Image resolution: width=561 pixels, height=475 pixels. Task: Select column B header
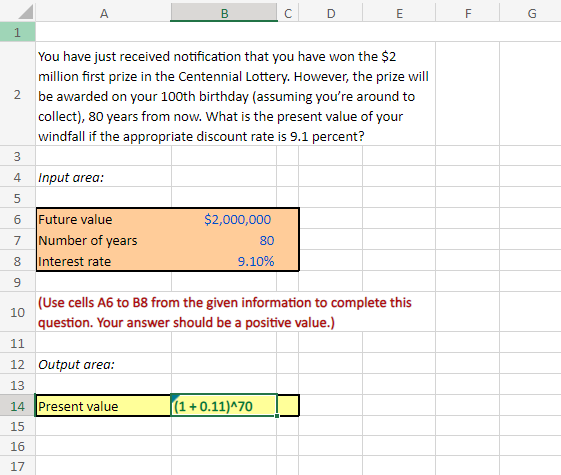[x=224, y=14]
